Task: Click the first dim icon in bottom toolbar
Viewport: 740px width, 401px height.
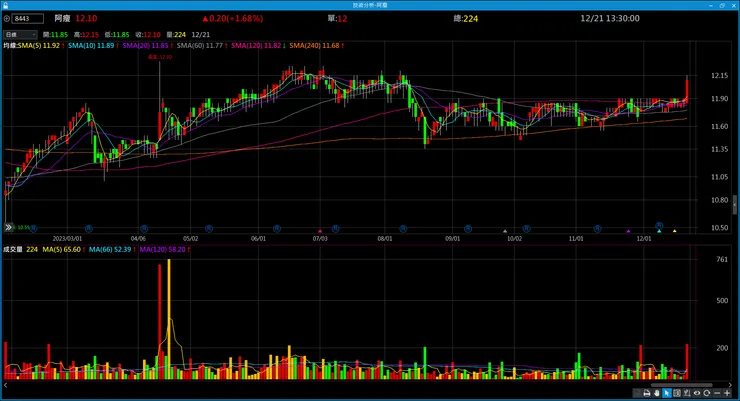Action: point(637,393)
